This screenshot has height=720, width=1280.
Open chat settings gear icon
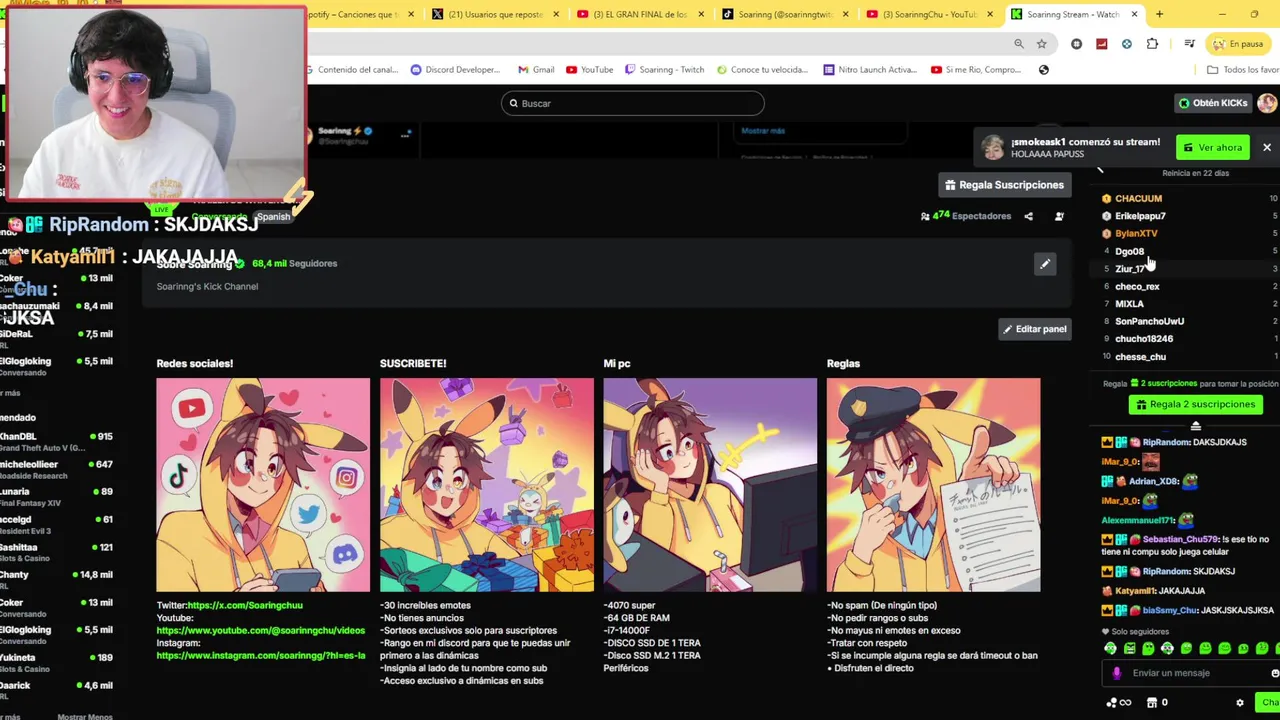[x=1240, y=702]
